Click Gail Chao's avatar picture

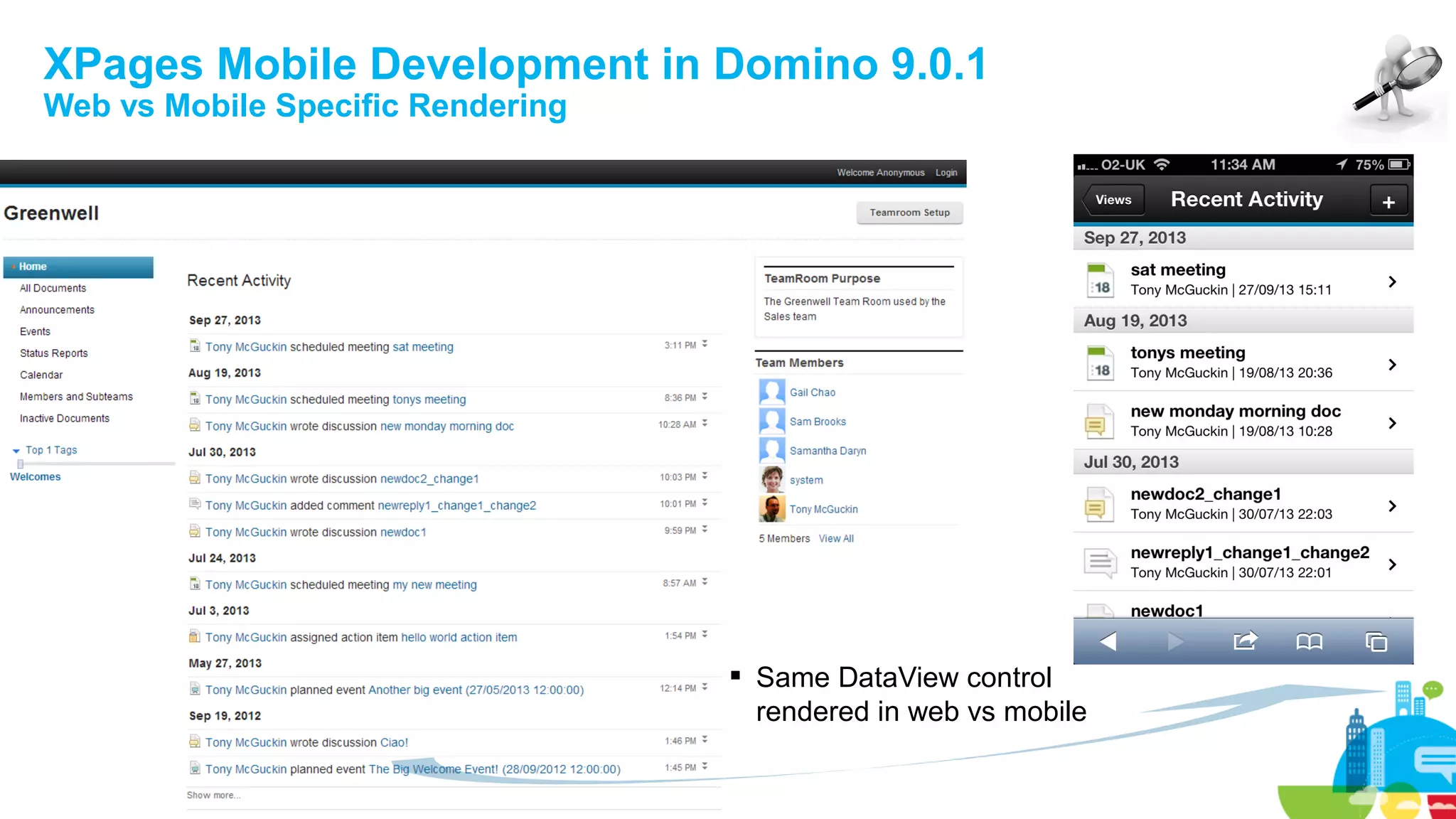tap(772, 392)
